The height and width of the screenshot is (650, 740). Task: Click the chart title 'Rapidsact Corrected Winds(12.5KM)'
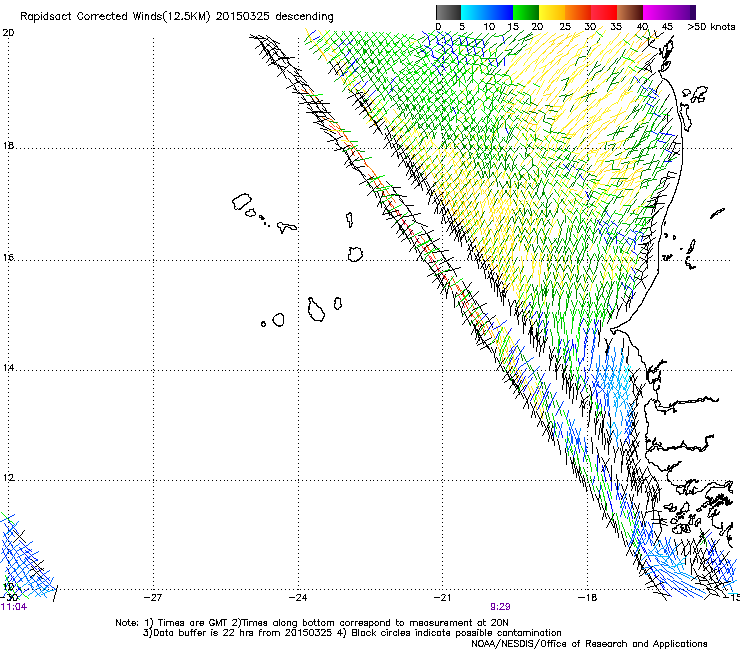(x=115, y=17)
